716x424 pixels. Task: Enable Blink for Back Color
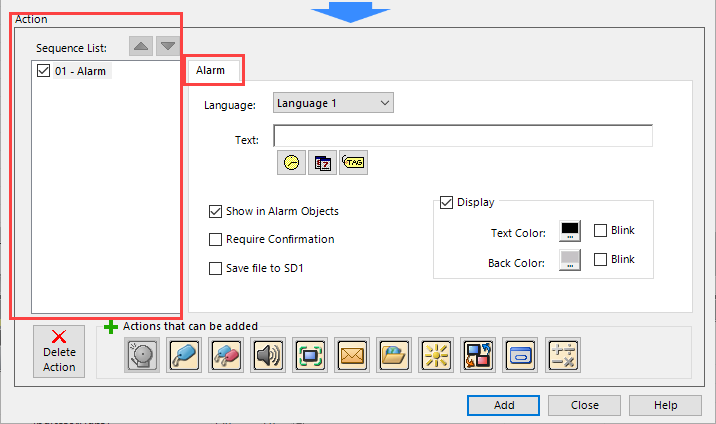click(600, 259)
